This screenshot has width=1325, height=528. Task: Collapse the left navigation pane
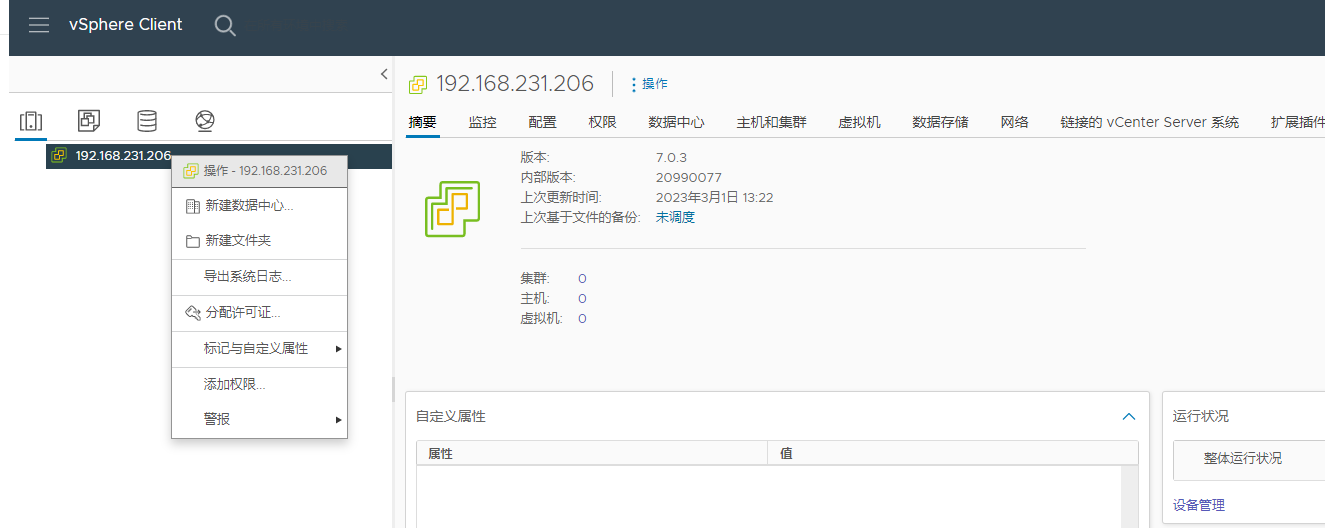pos(384,74)
